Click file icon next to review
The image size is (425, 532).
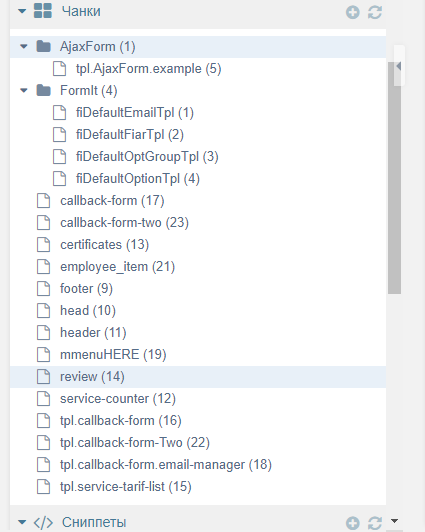(43, 377)
